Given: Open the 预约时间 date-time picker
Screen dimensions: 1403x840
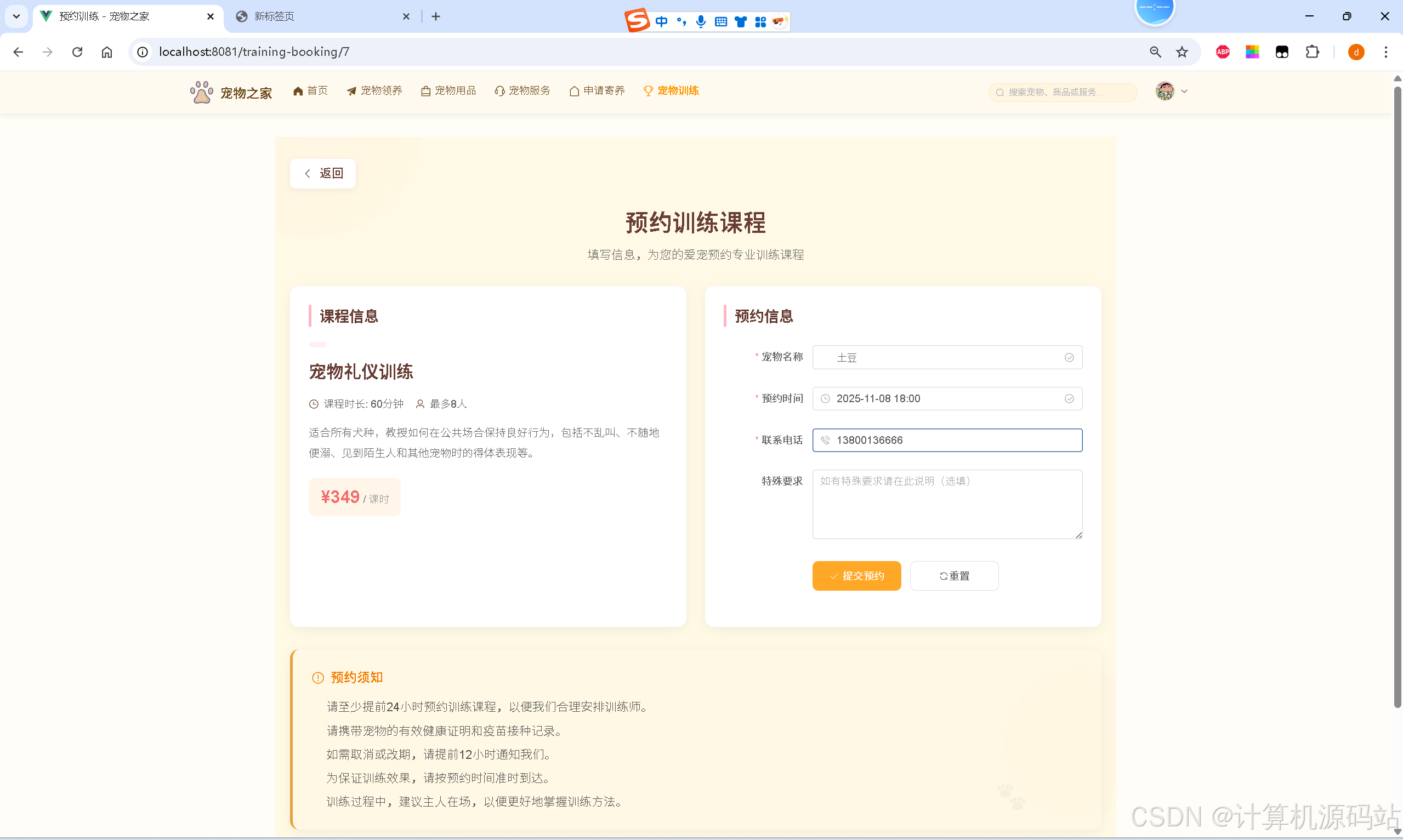Looking at the screenshot, I should [947, 398].
